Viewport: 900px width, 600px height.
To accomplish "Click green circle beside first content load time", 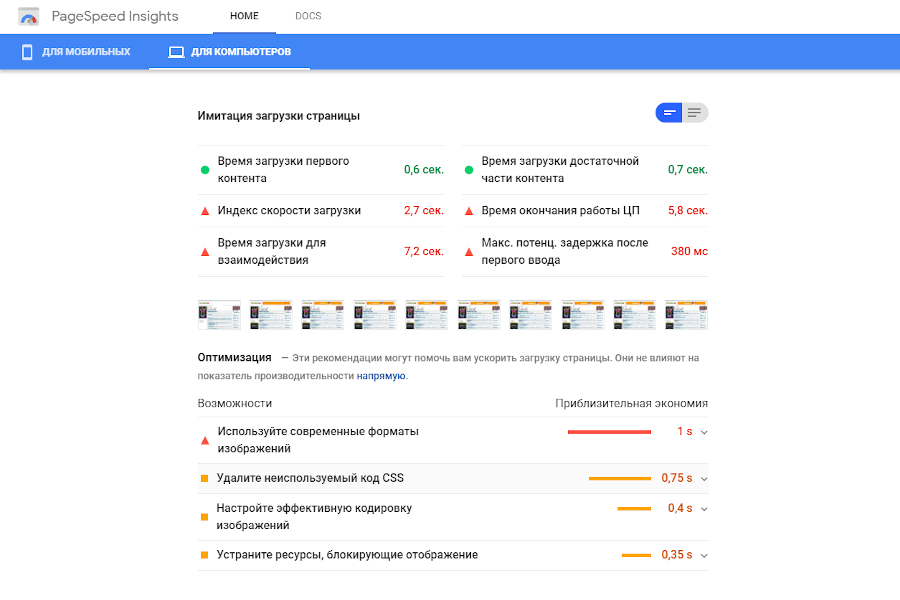I will (x=205, y=170).
